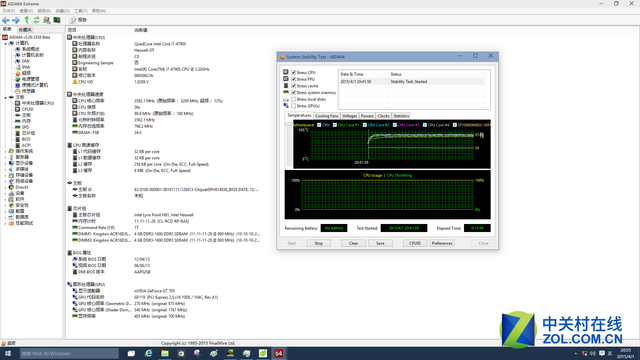Switch to Voltages tab
This screenshot has height=360, width=640.
(x=349, y=116)
